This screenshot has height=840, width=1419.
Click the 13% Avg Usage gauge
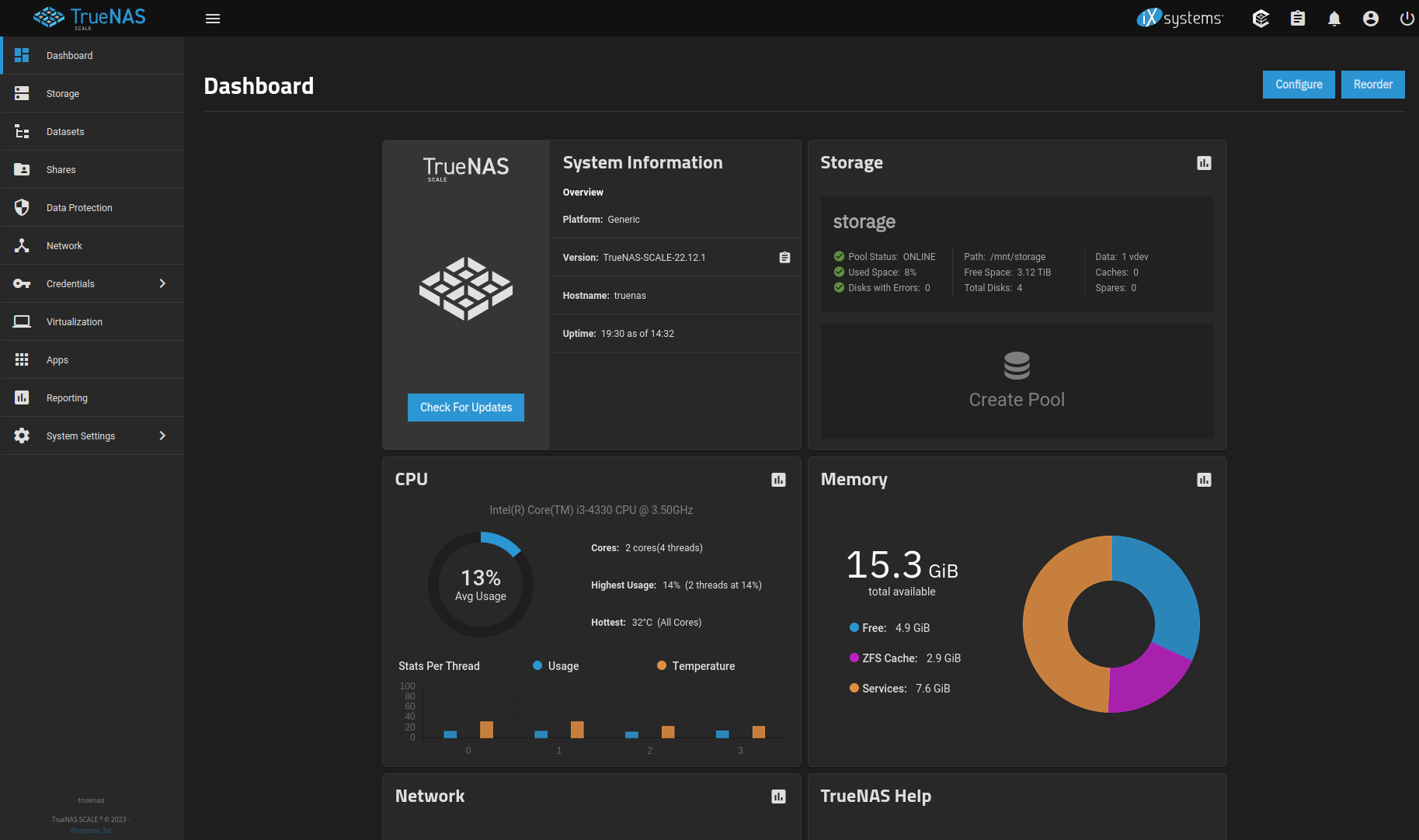pyautogui.click(x=481, y=585)
